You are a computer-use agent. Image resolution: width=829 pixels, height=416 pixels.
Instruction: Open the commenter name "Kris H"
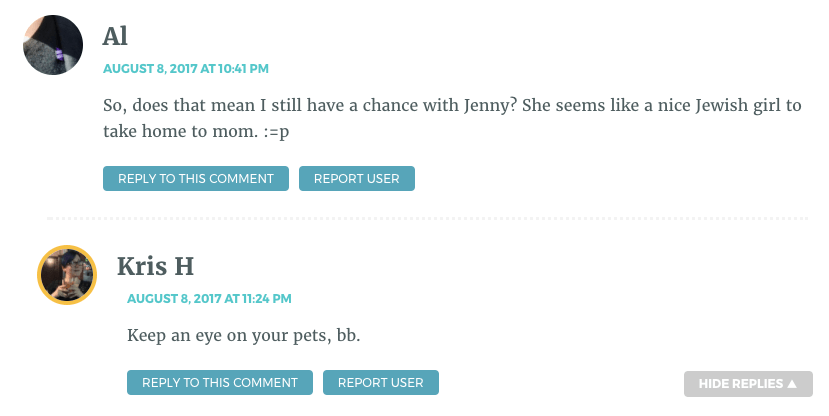pos(155,267)
